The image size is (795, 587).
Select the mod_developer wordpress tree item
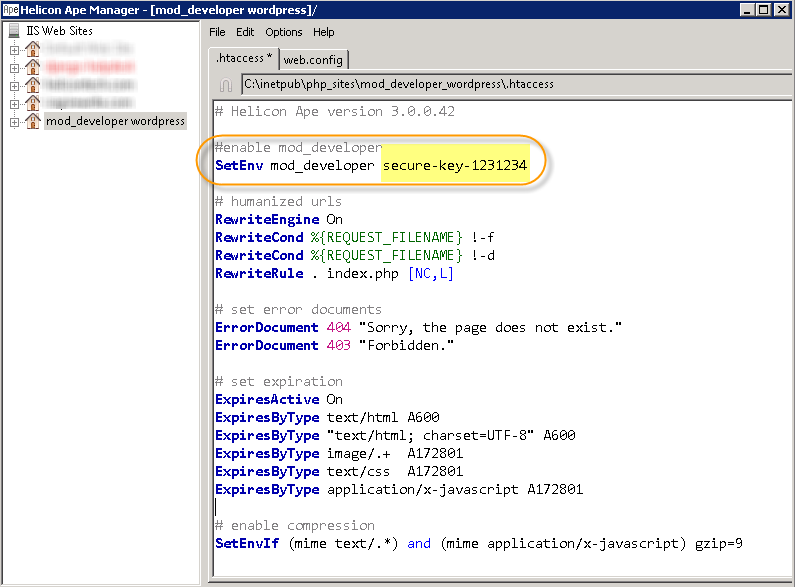[115, 121]
